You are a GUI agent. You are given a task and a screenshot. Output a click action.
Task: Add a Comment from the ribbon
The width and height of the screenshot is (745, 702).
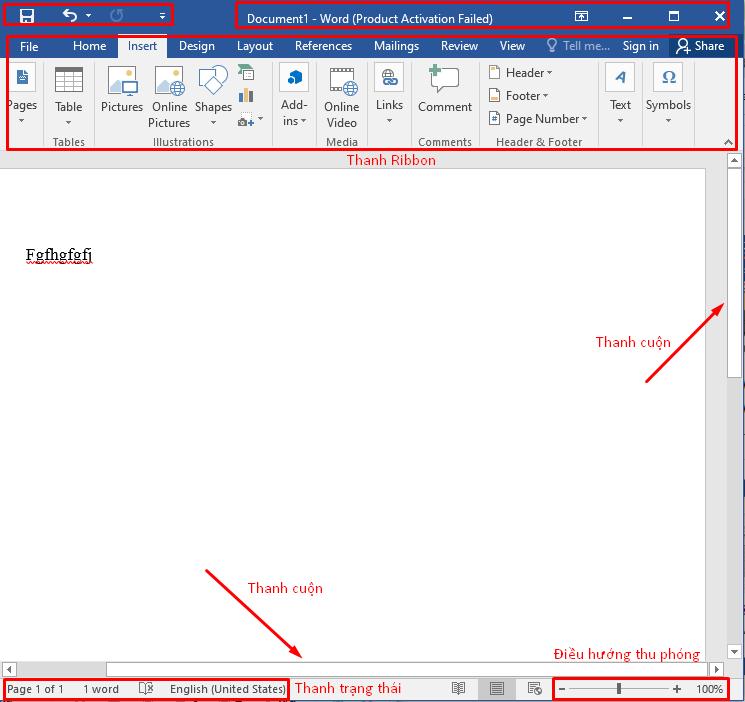pos(444,90)
